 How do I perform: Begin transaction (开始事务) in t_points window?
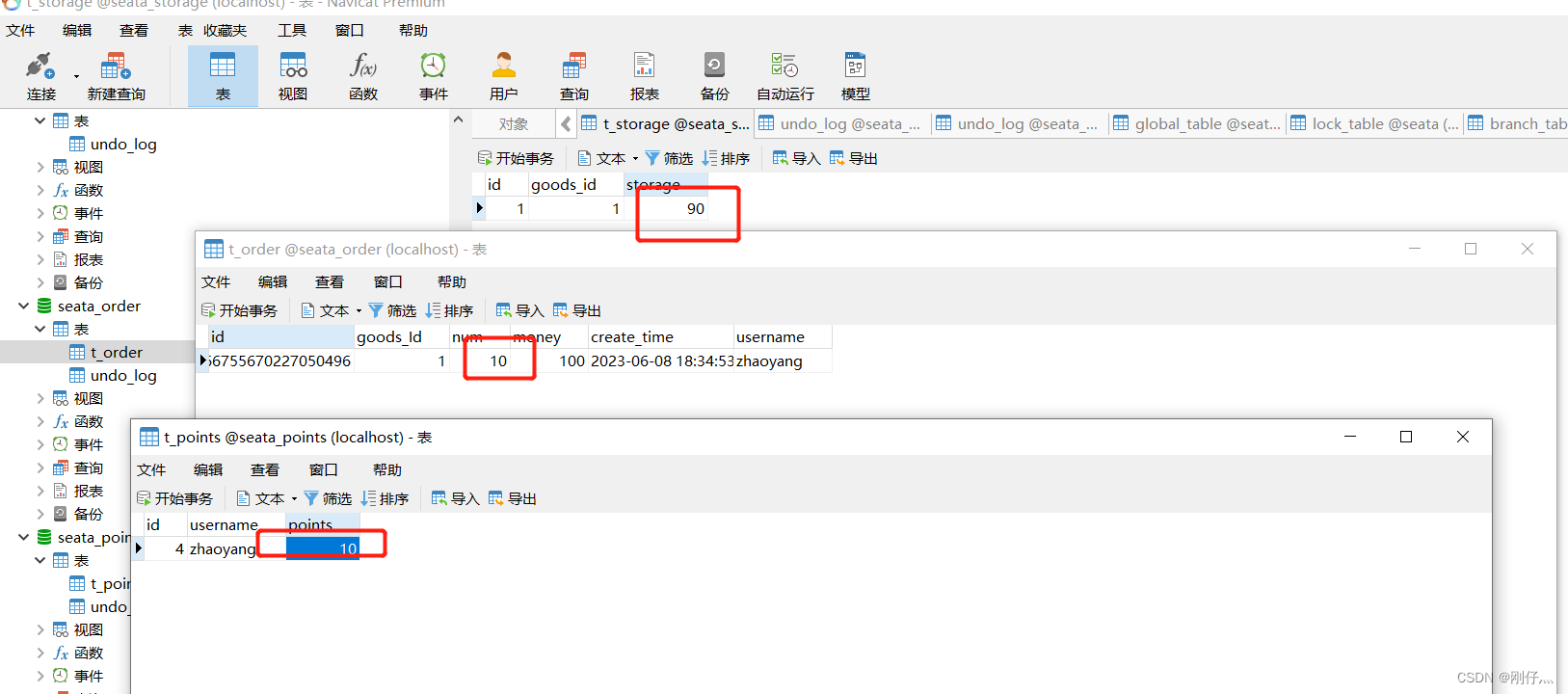coord(174,498)
